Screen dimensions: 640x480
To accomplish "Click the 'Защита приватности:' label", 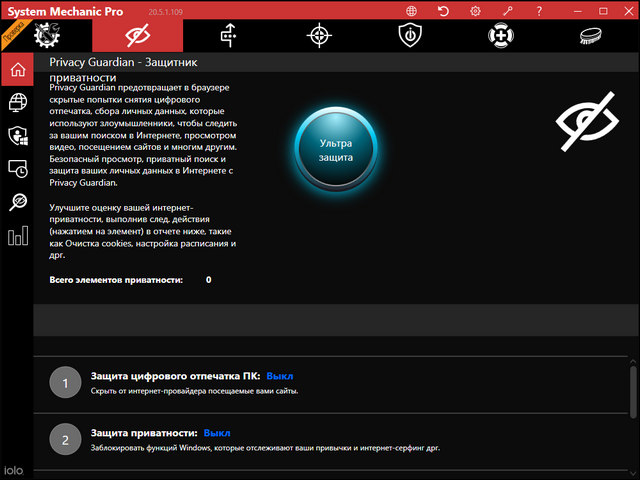I will pos(144,433).
